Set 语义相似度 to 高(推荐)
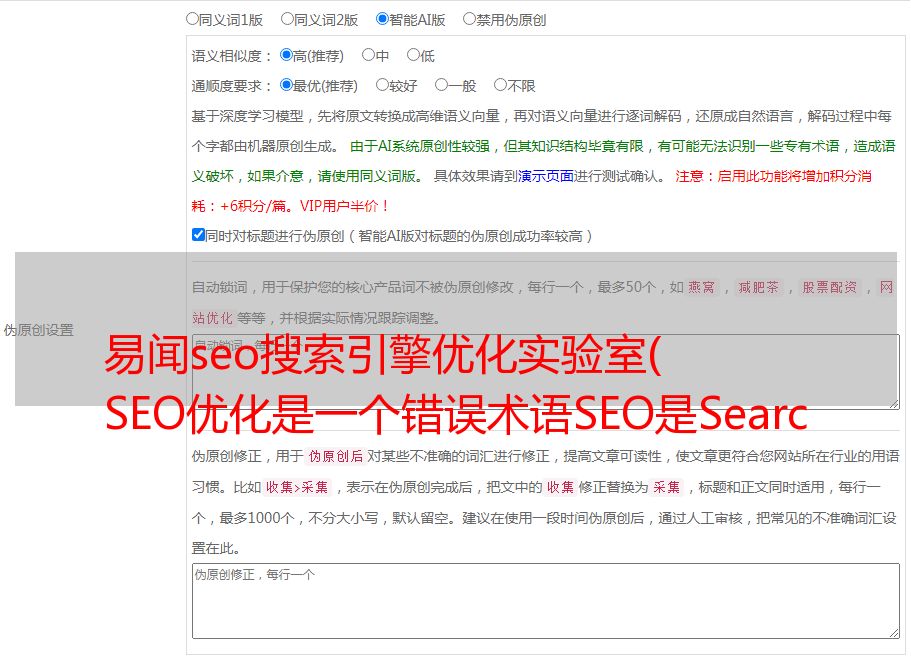Image resolution: width=911 pixels, height=658 pixels. pyautogui.click(x=286, y=55)
